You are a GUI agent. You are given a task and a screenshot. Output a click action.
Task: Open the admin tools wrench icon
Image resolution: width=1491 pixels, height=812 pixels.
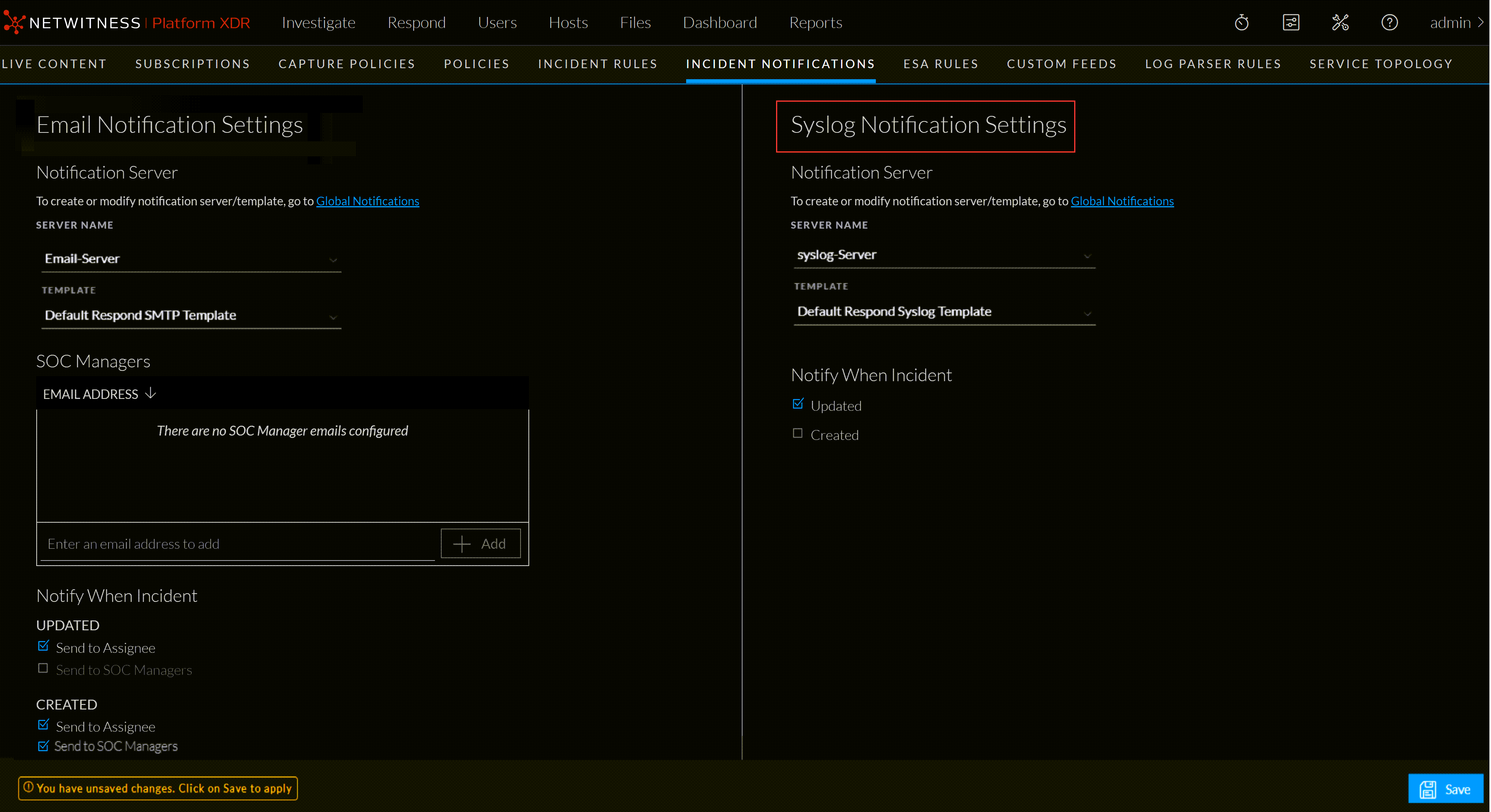coord(1340,22)
